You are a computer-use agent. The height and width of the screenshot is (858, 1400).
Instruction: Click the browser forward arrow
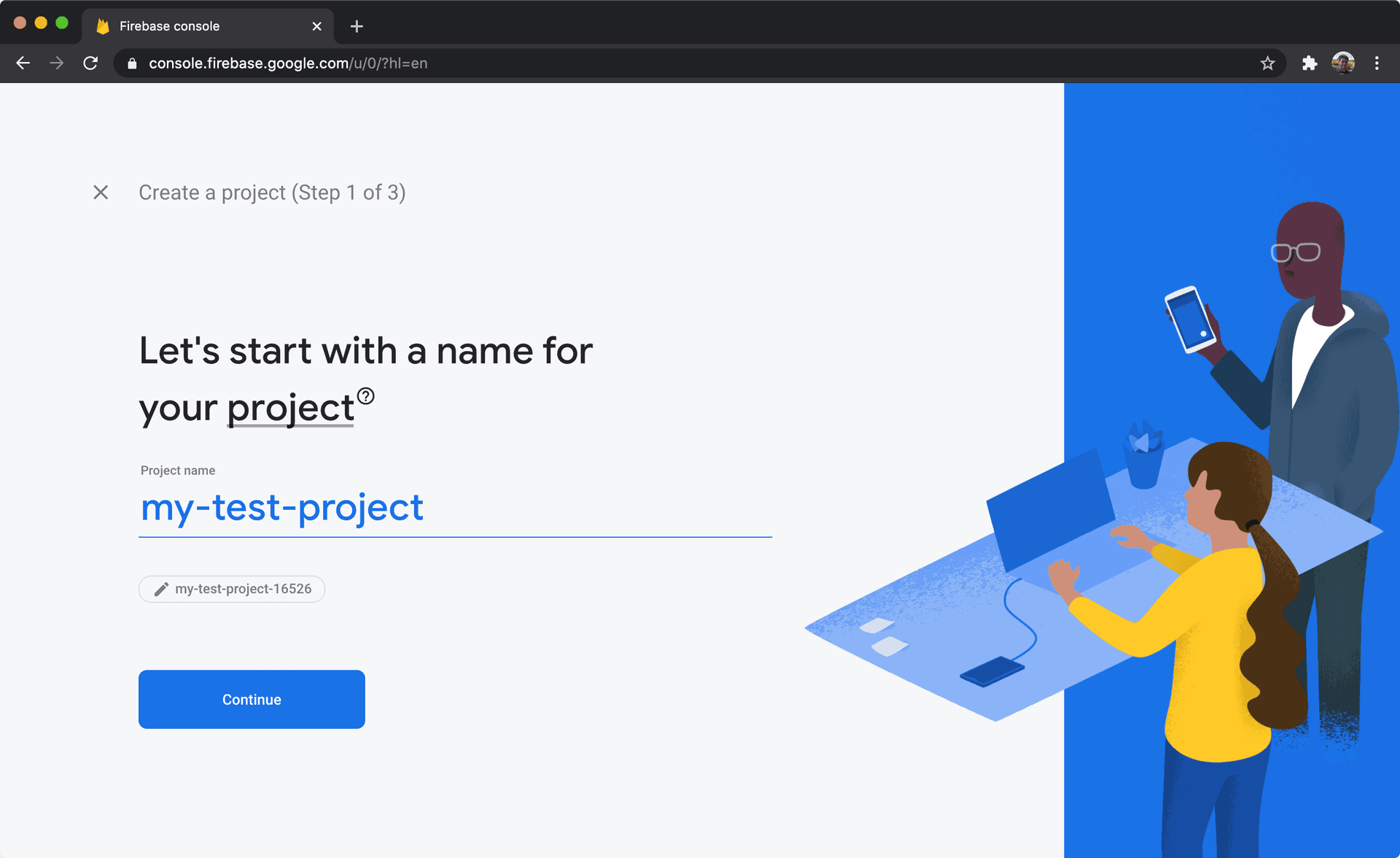56,63
